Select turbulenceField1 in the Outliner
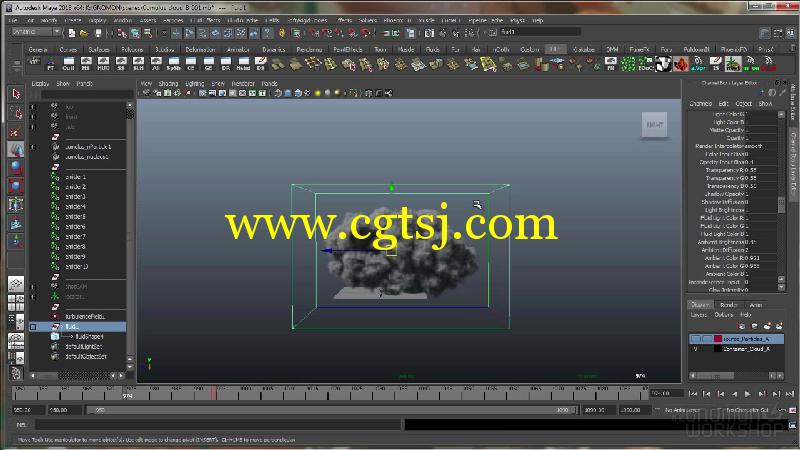Viewport: 800px width, 450px height. coord(85,317)
